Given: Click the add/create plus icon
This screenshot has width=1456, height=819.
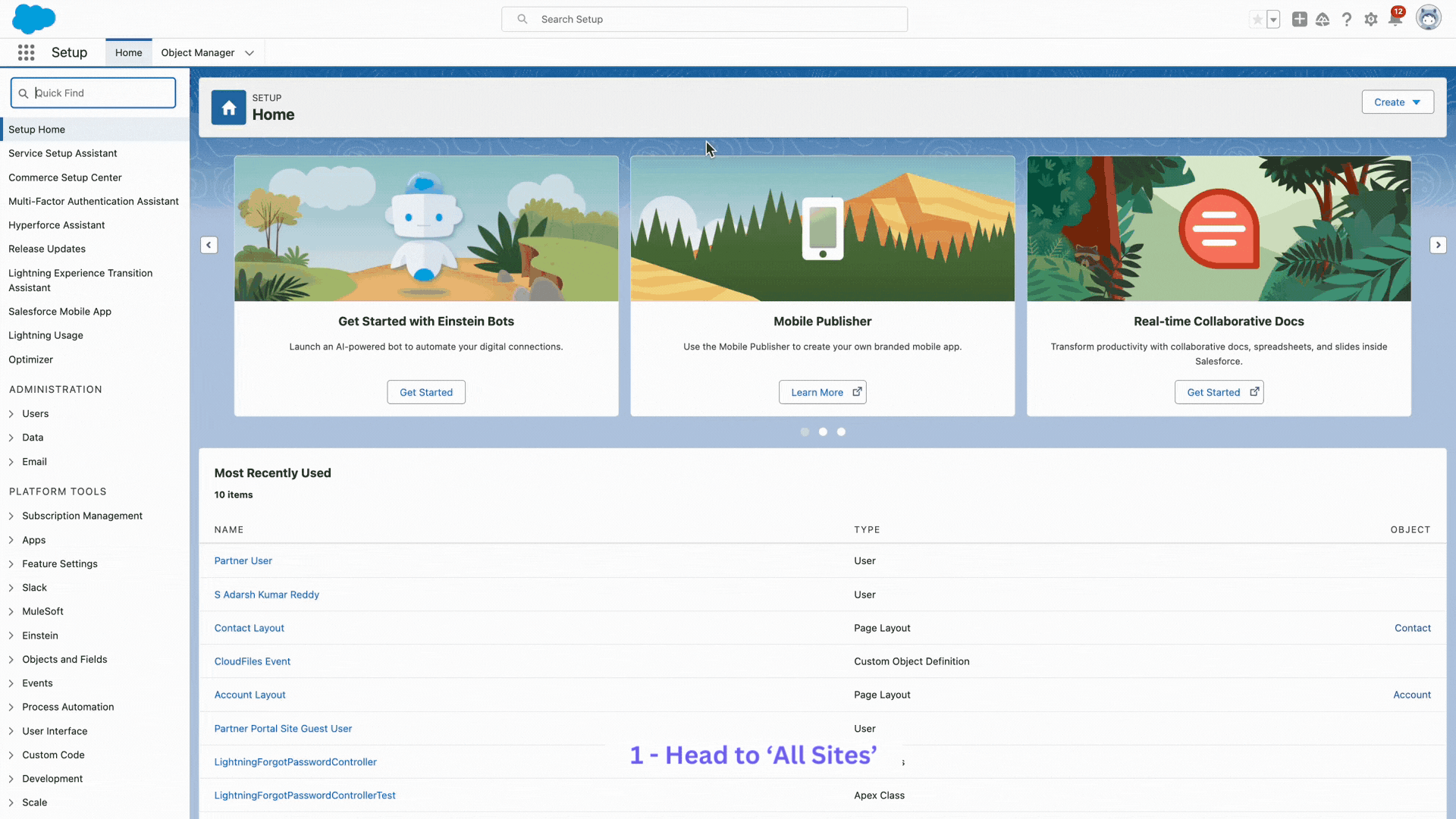Looking at the screenshot, I should point(1298,19).
